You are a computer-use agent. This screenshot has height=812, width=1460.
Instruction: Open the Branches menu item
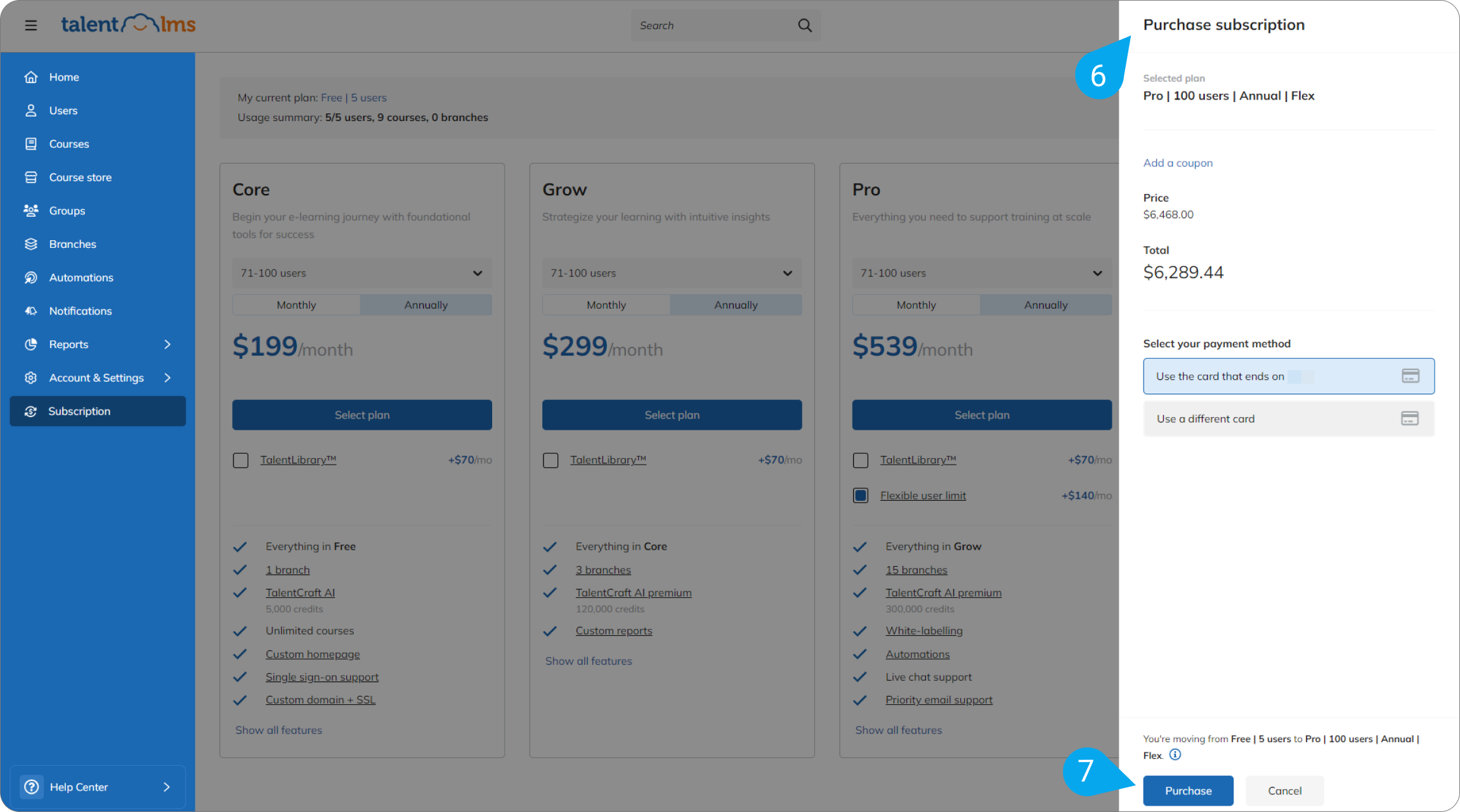(98, 244)
